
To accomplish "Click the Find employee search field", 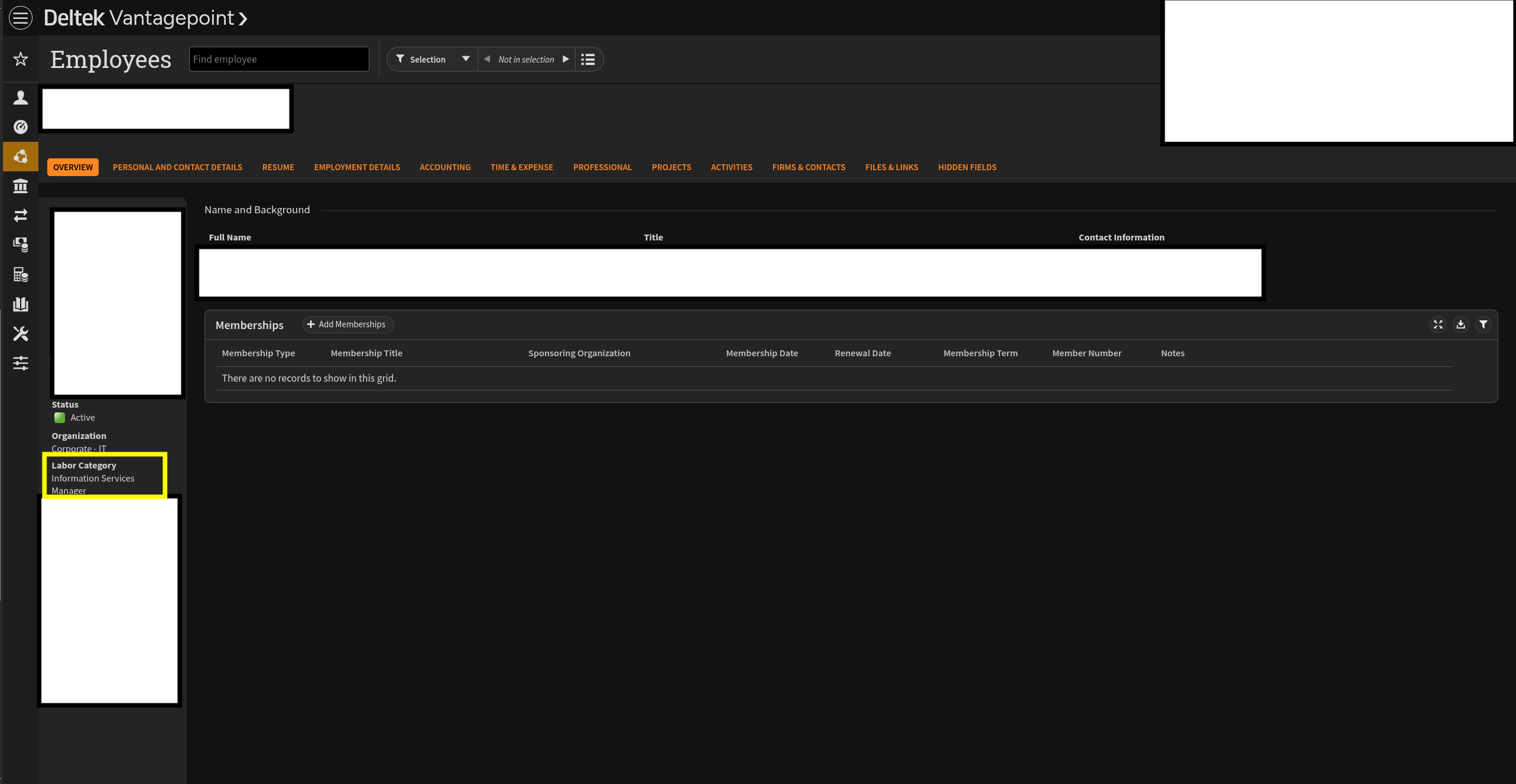I will point(279,59).
